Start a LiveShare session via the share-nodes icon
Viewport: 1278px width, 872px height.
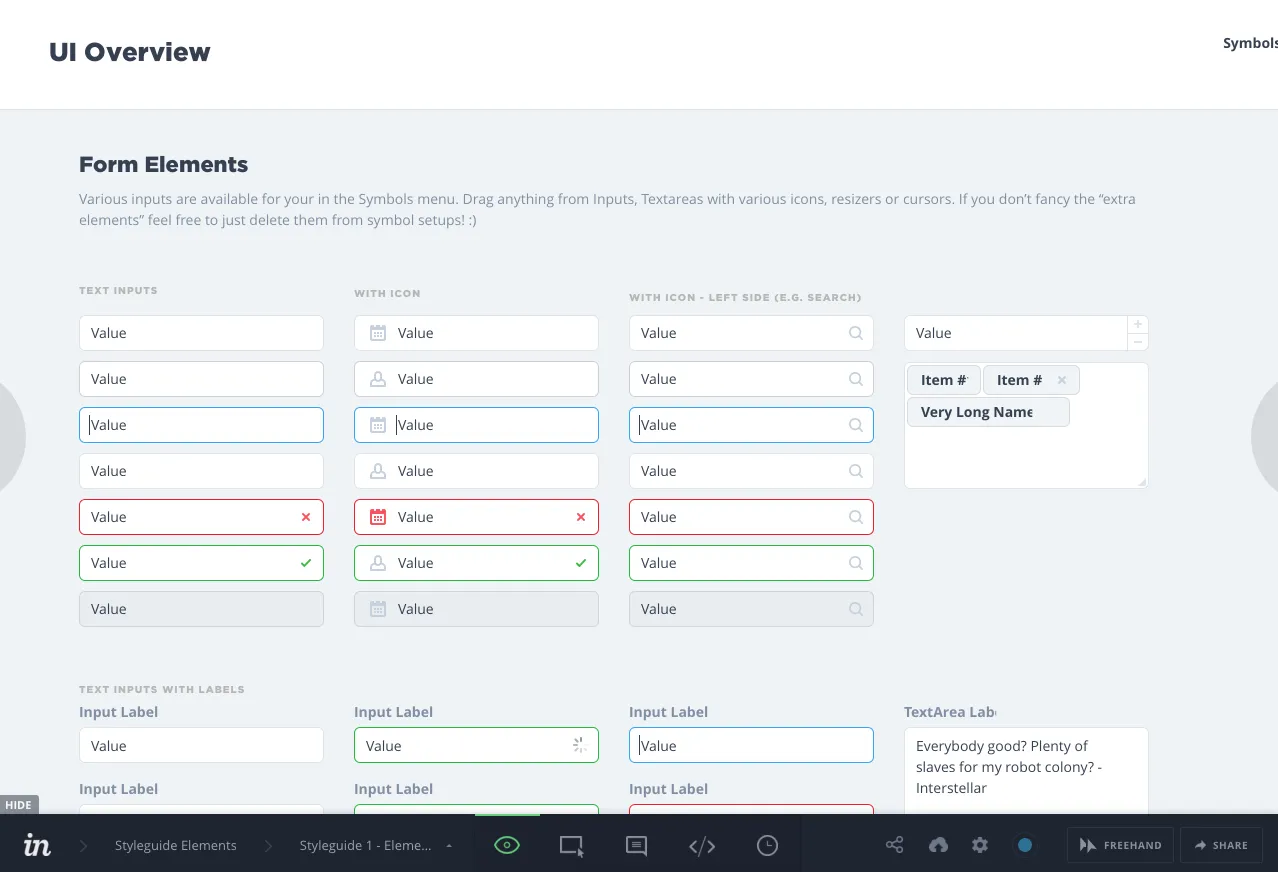click(x=894, y=845)
